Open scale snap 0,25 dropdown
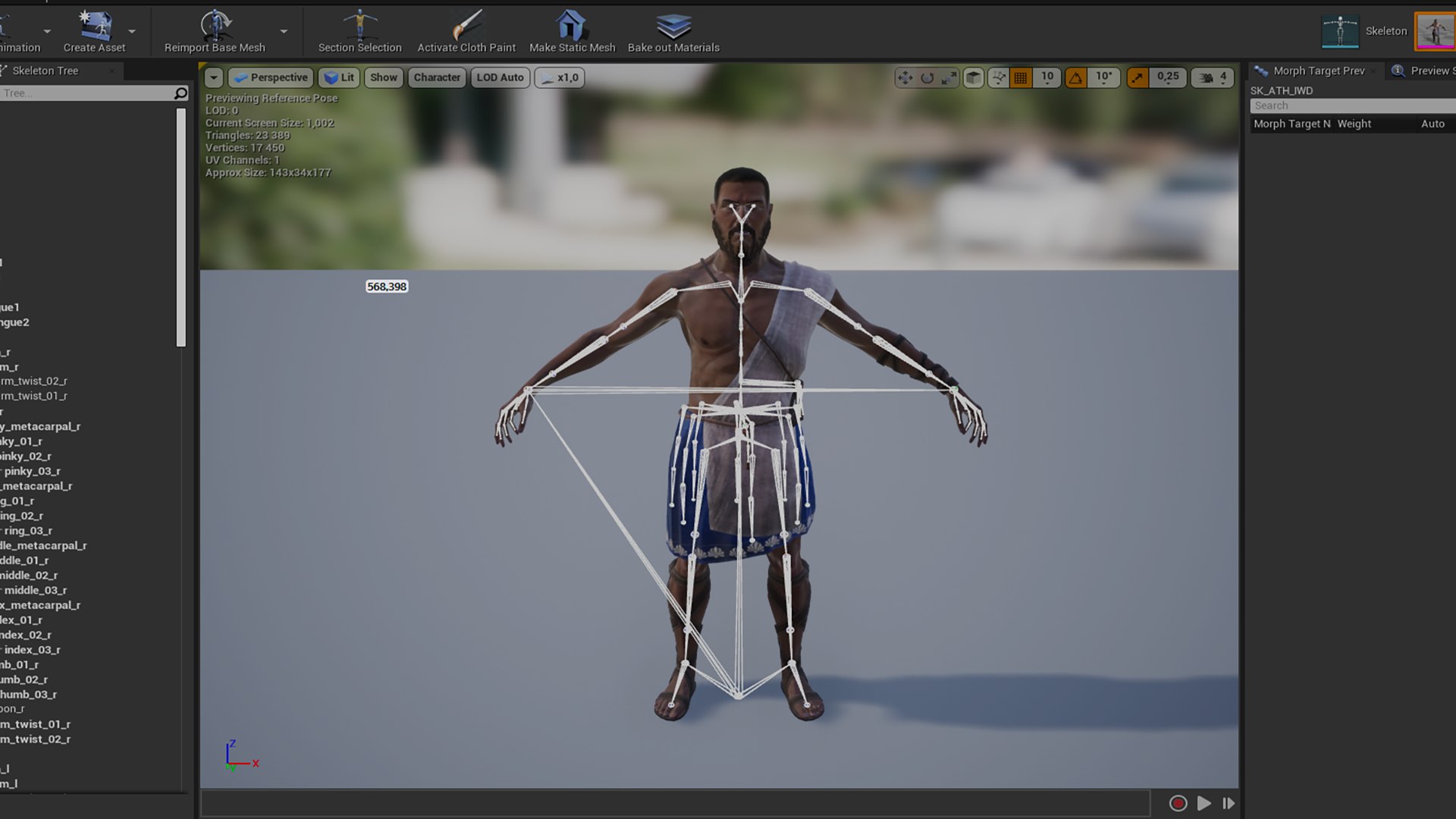1456x819 pixels. click(1168, 77)
